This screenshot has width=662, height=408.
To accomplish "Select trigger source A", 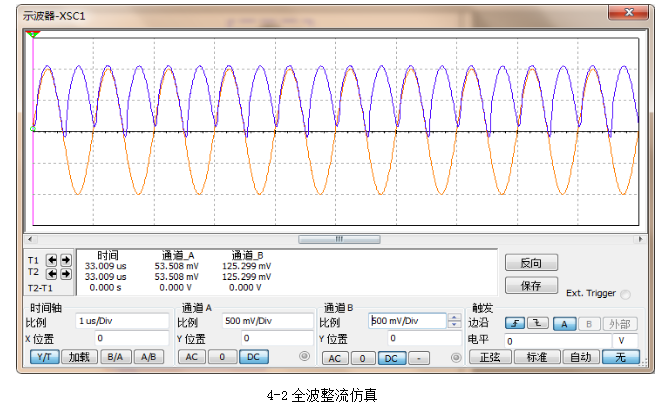I will click(564, 324).
